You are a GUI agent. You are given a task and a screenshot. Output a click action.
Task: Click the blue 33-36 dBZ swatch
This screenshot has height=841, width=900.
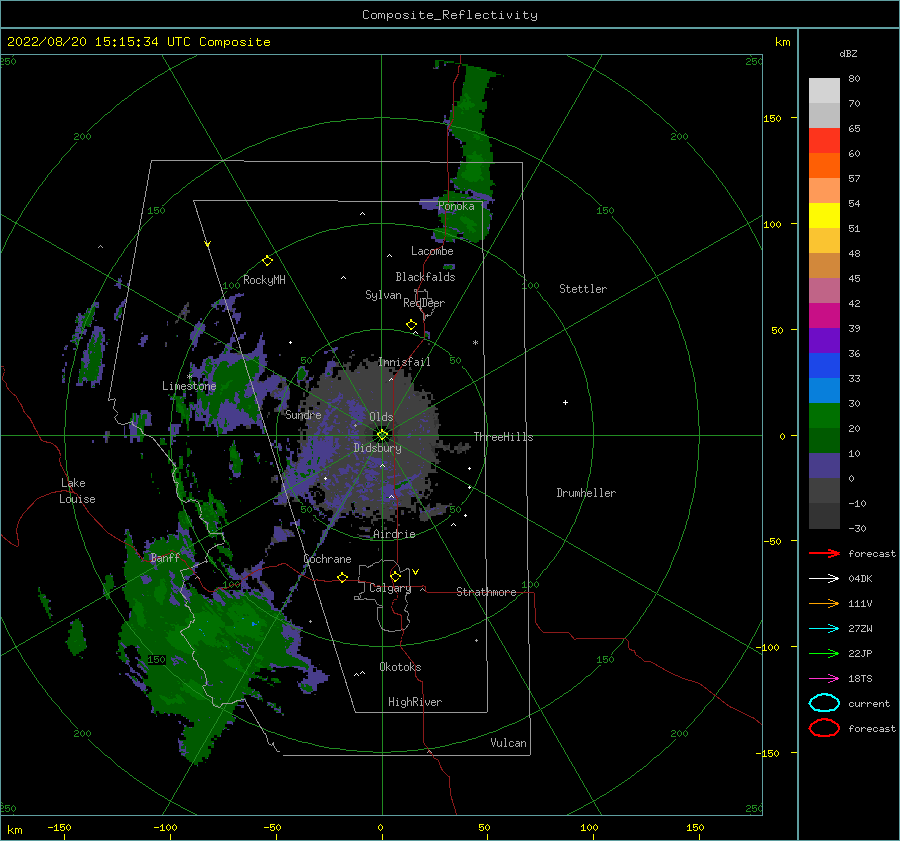click(x=824, y=366)
